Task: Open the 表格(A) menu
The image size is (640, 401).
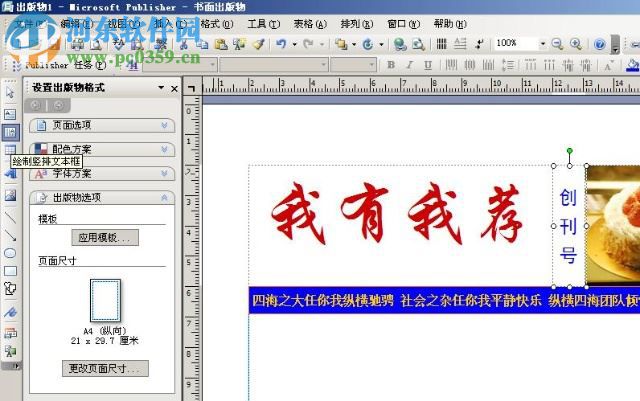Action: point(310,24)
